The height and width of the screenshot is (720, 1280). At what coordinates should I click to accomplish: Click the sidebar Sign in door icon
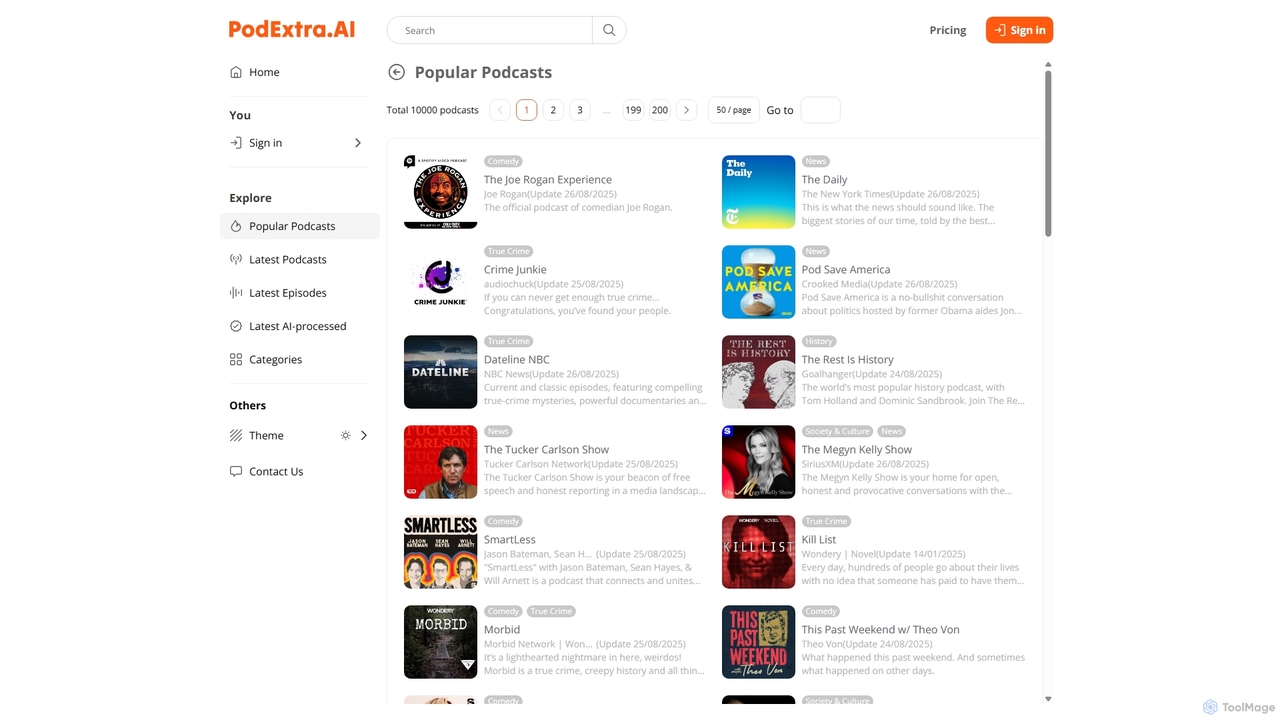point(236,143)
